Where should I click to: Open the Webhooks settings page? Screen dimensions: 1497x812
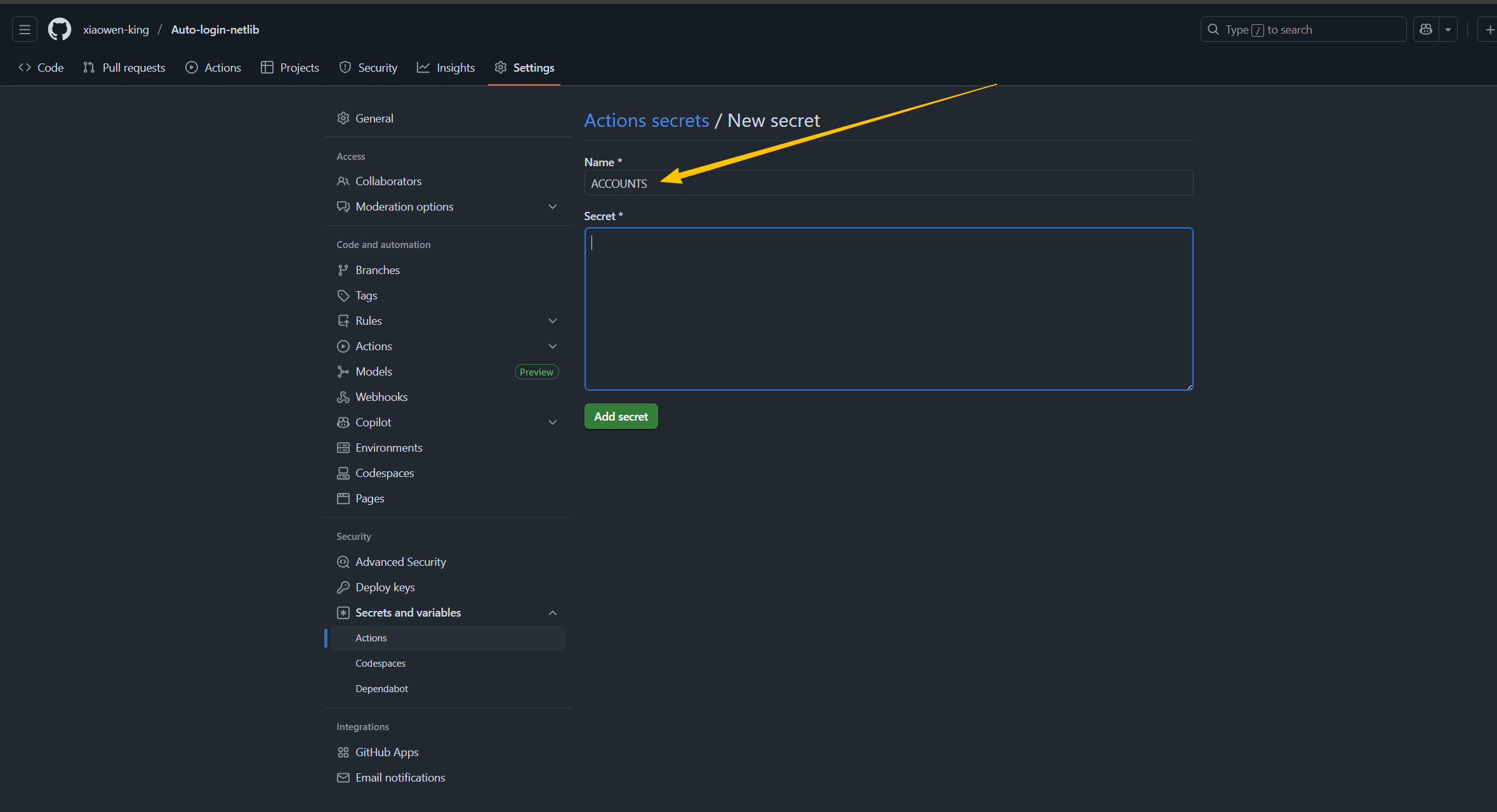(x=381, y=397)
